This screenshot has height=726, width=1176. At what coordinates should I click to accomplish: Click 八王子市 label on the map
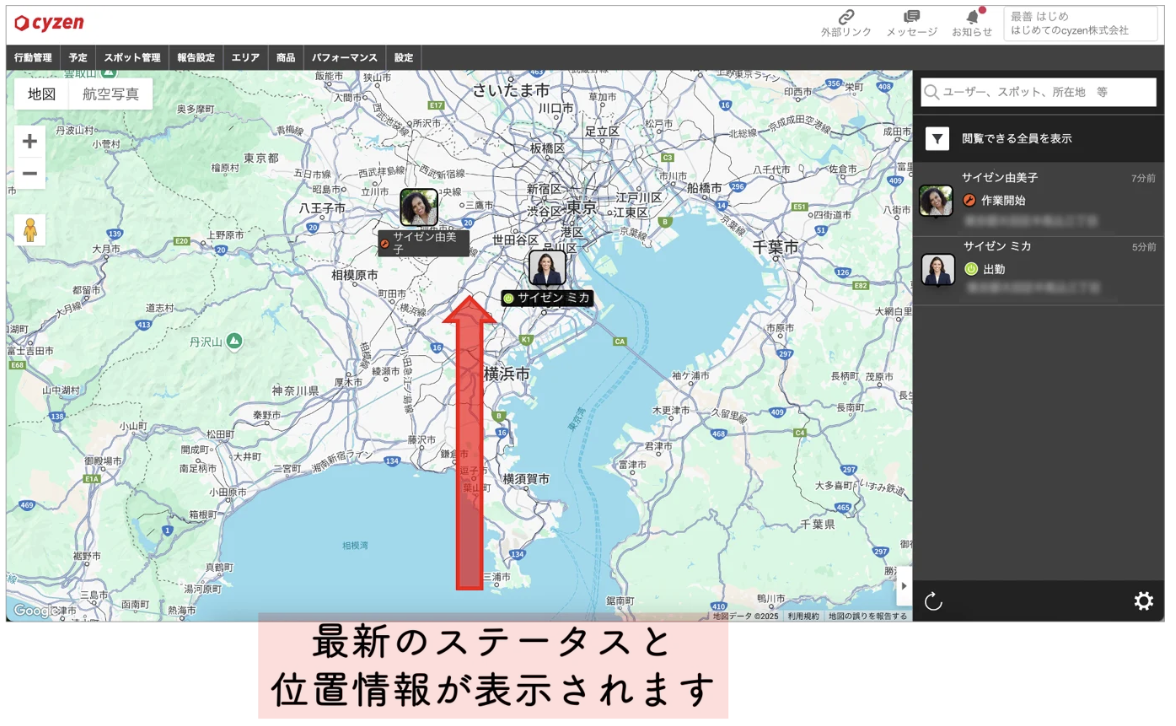coord(322,208)
